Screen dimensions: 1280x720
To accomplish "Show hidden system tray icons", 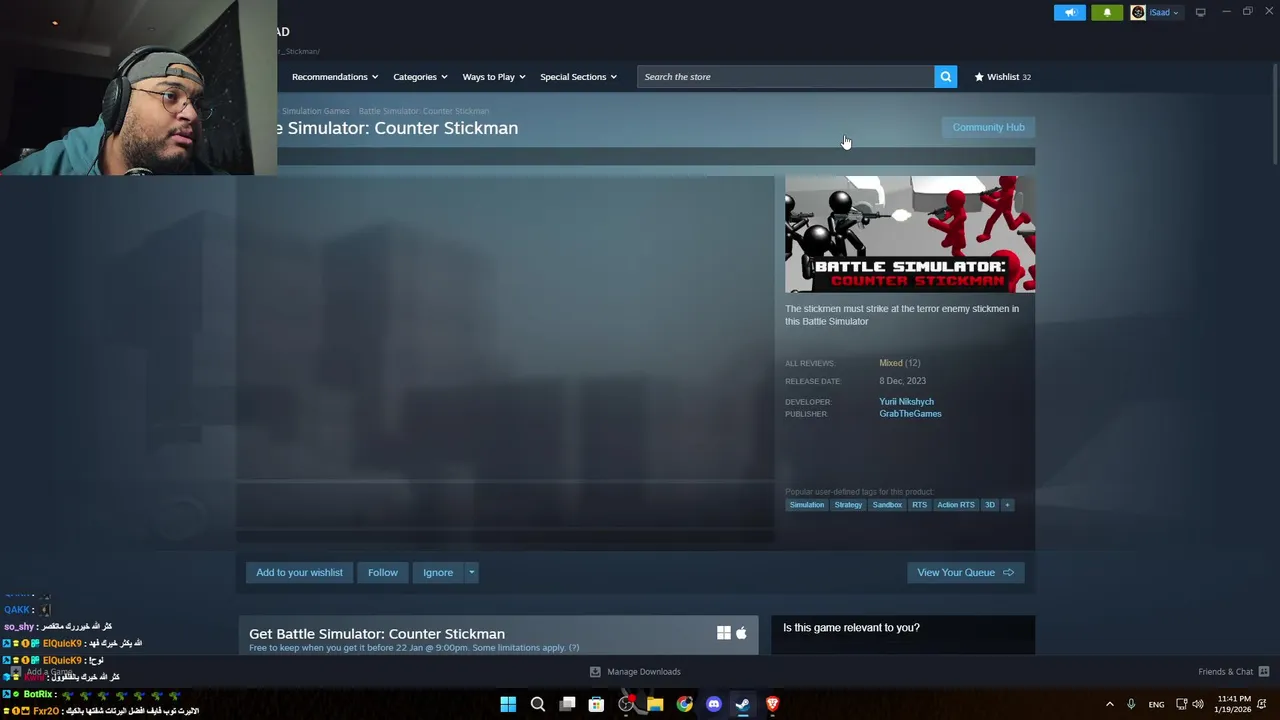I will tap(1109, 704).
